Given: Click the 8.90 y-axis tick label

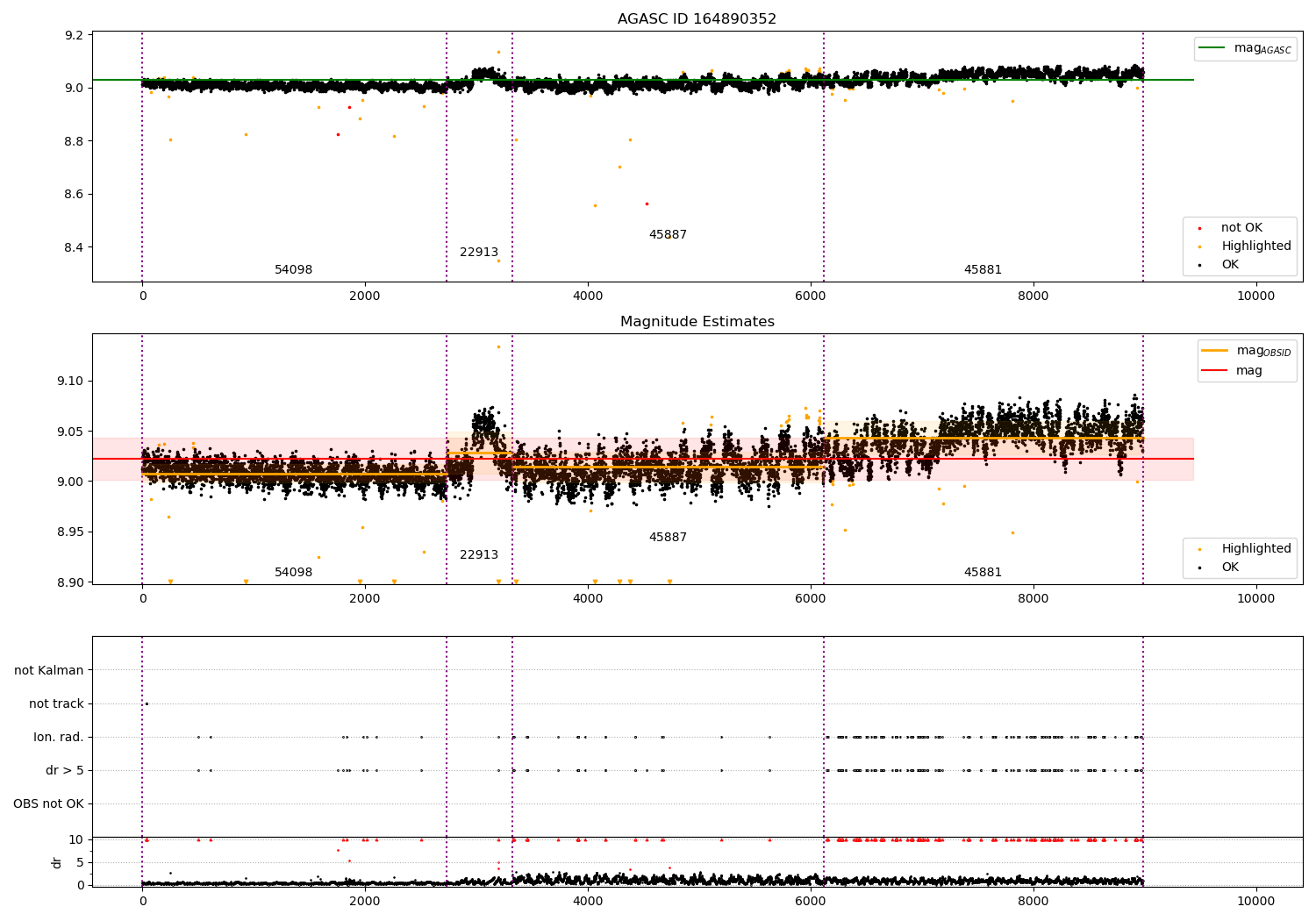Looking at the screenshot, I should point(71,582).
